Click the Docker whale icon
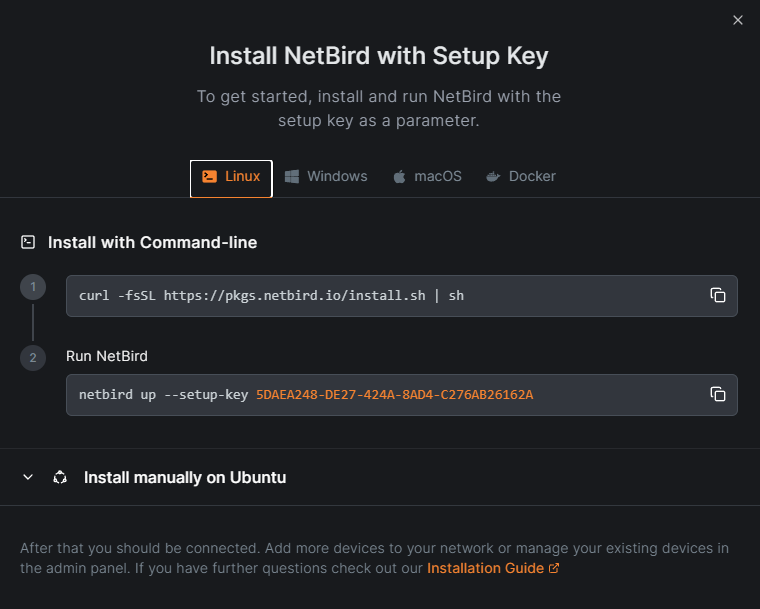Viewport: 760px width, 609px height. 493,177
